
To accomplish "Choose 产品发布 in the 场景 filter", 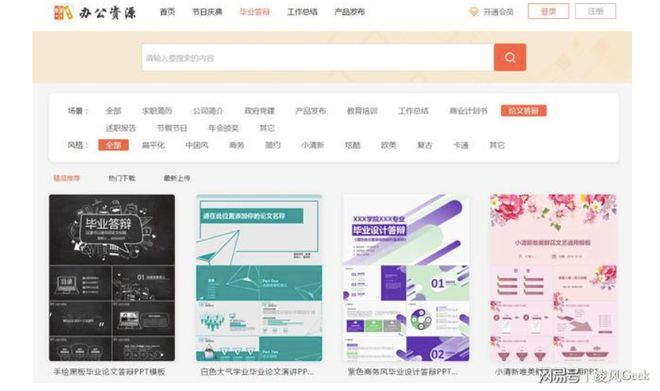I will click(311, 111).
